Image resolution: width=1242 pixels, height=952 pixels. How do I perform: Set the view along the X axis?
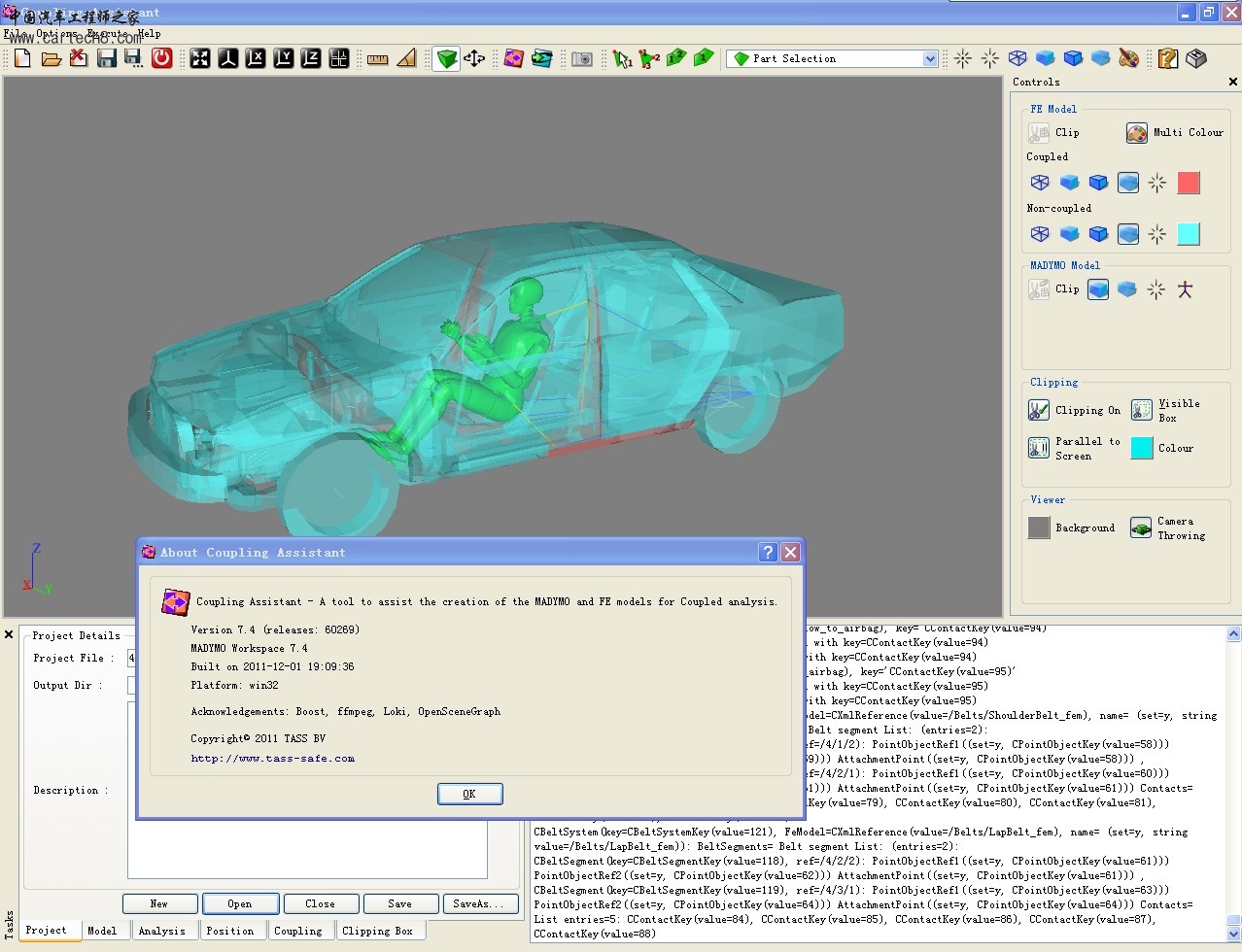[256, 58]
